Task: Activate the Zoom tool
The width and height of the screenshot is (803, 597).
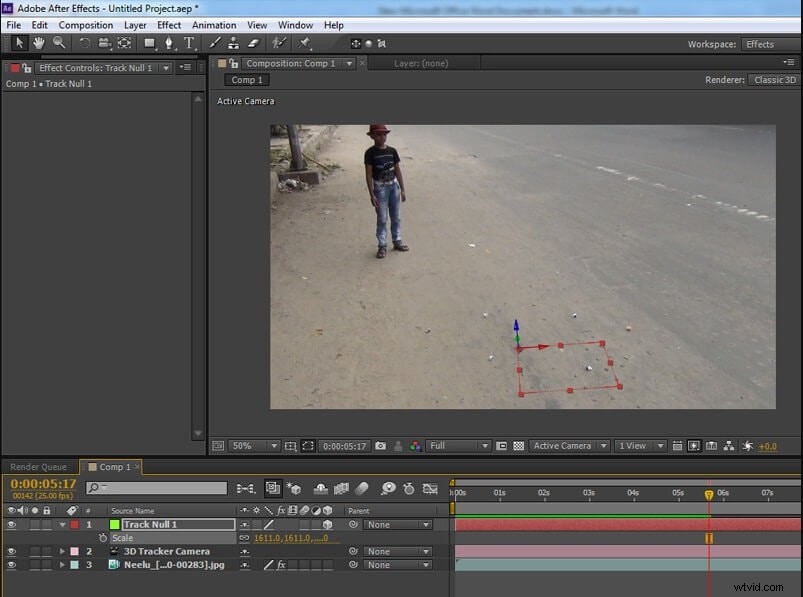Action: point(61,43)
